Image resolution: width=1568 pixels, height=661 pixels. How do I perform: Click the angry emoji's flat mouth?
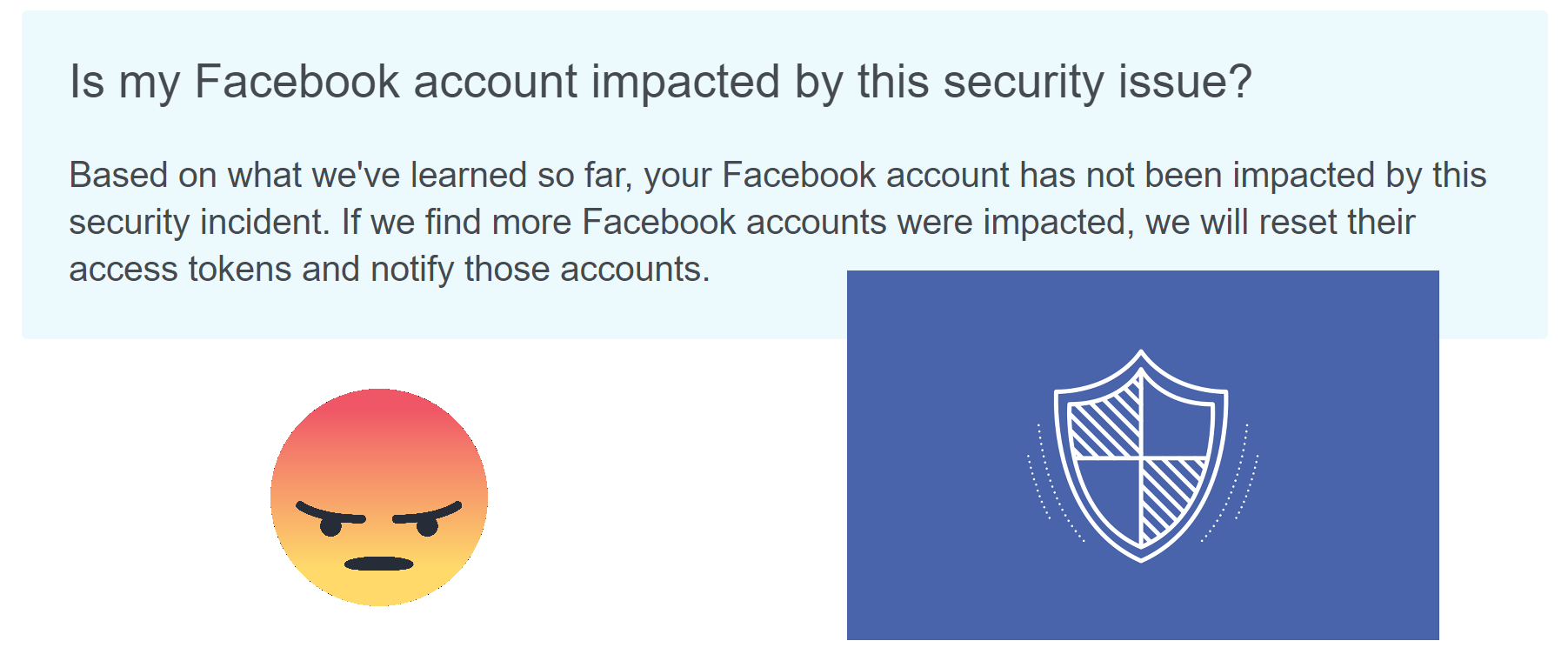click(x=379, y=564)
